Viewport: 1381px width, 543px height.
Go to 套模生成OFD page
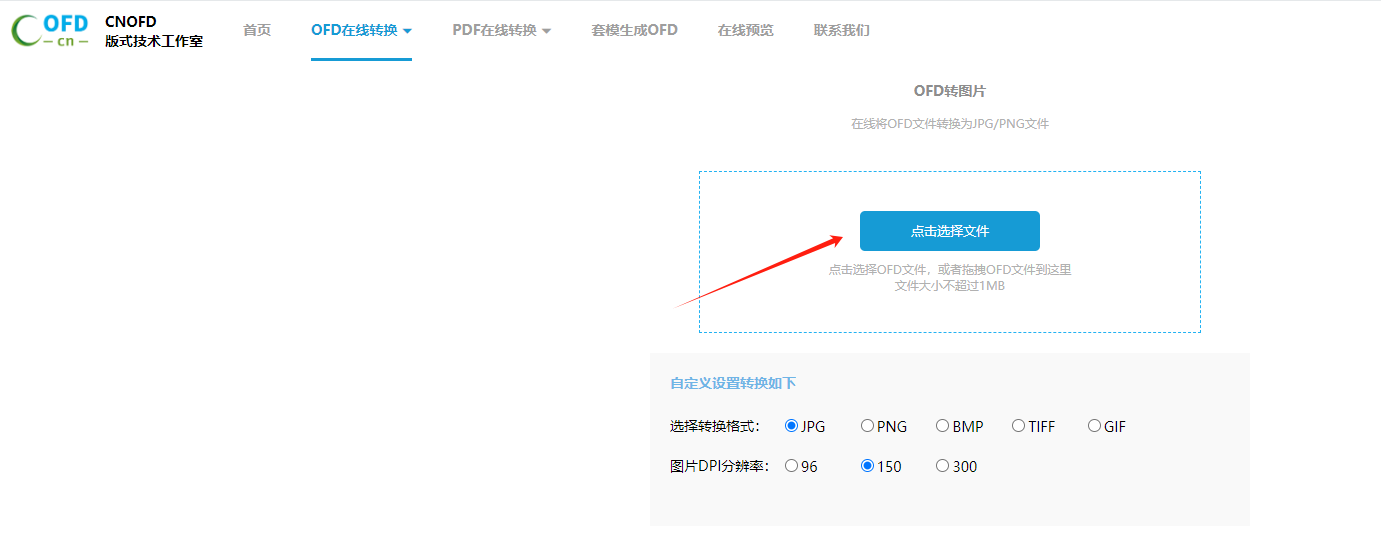point(634,30)
